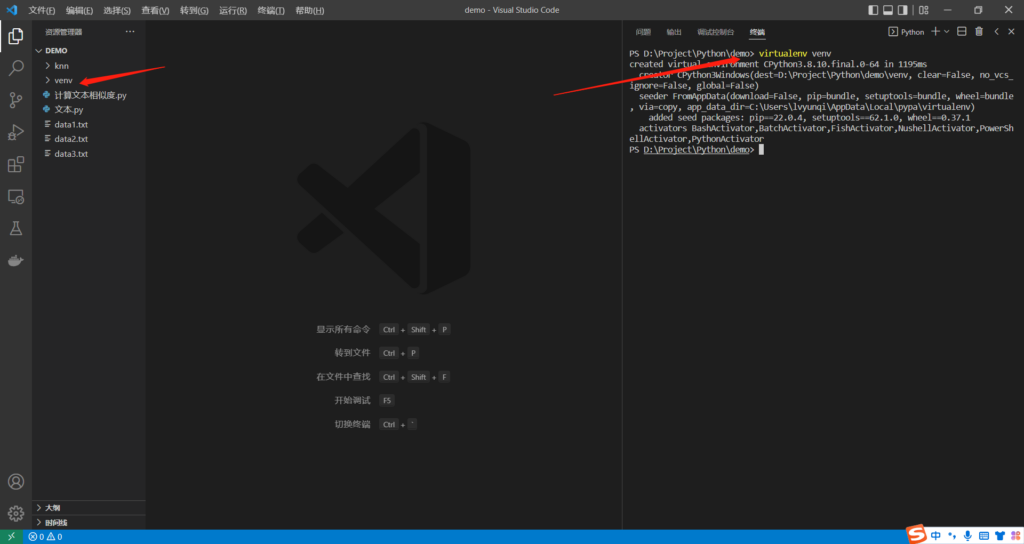
Task: Switch to 终端 terminal tab
Action: (757, 32)
